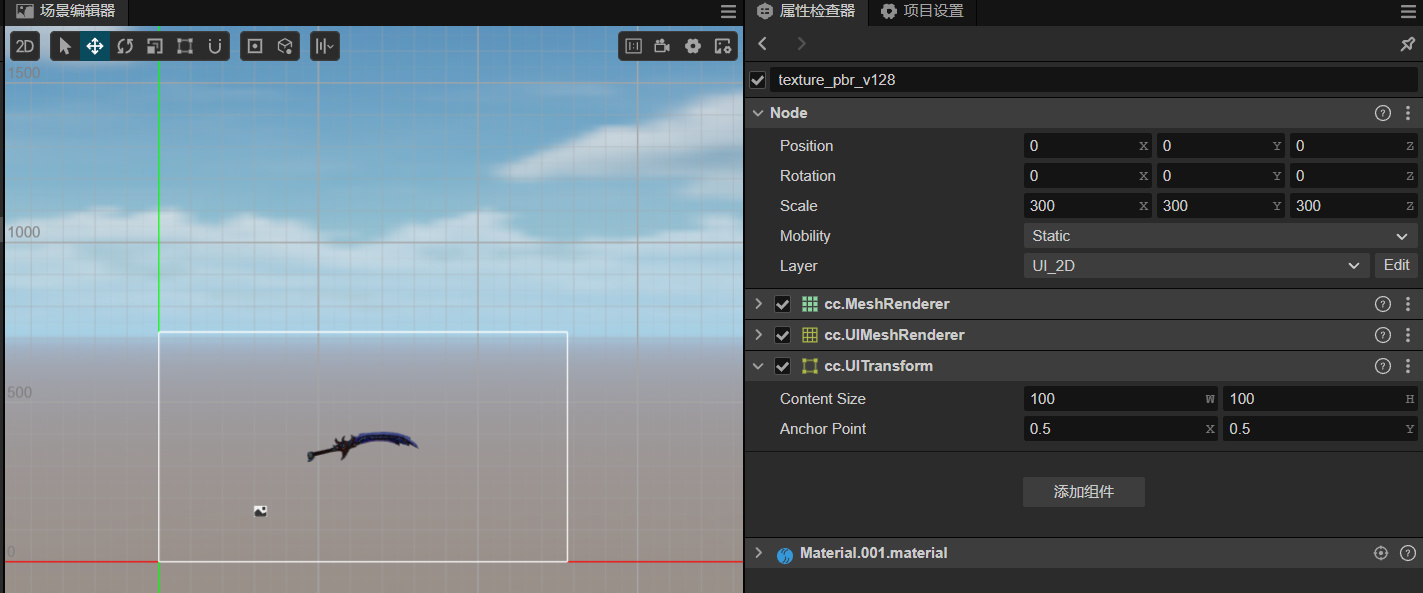Image resolution: width=1423 pixels, height=593 pixels.
Task: Edit Scale X field
Action: pyautogui.click(x=1088, y=206)
